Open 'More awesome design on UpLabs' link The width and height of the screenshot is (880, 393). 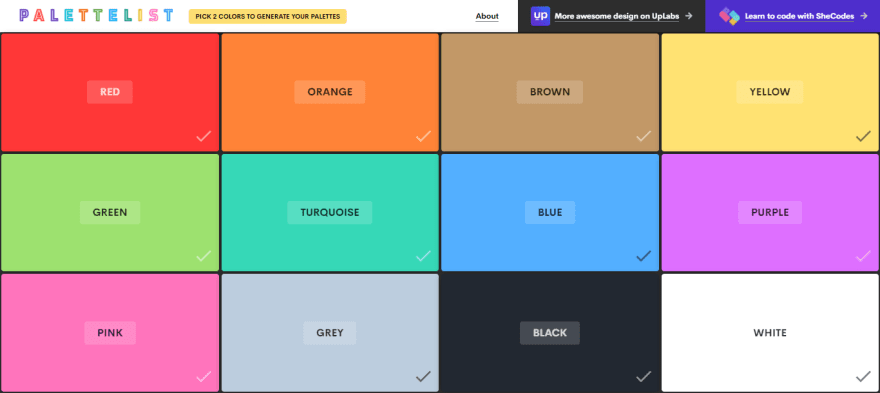[x=617, y=16]
